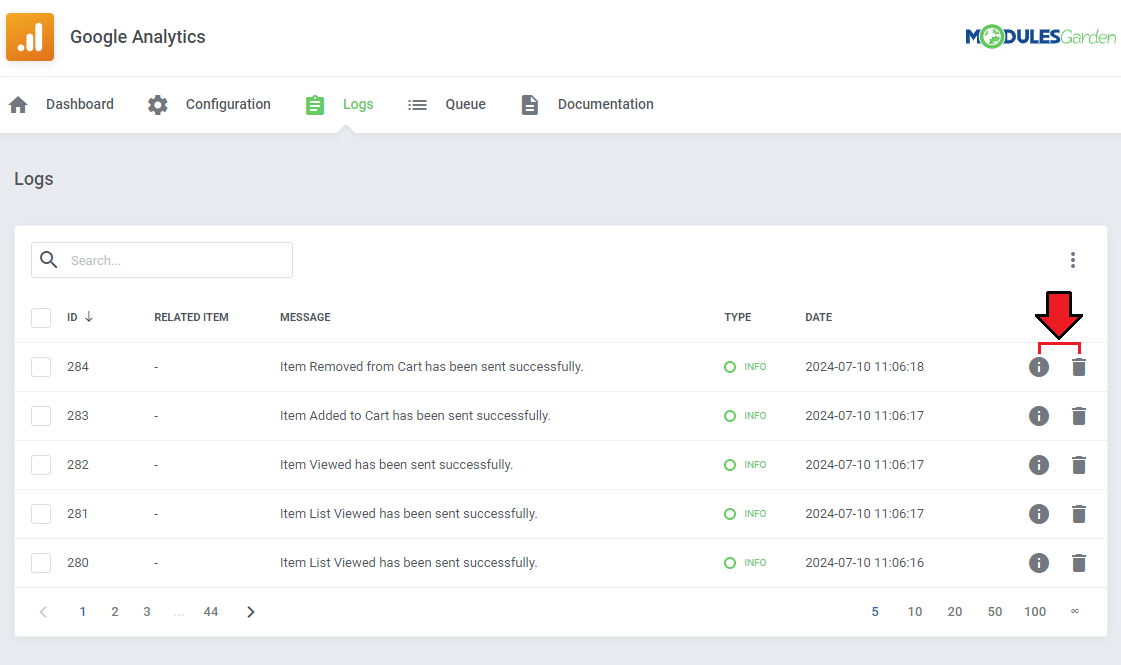
Task: Check the box for log 283
Action: tap(41, 416)
